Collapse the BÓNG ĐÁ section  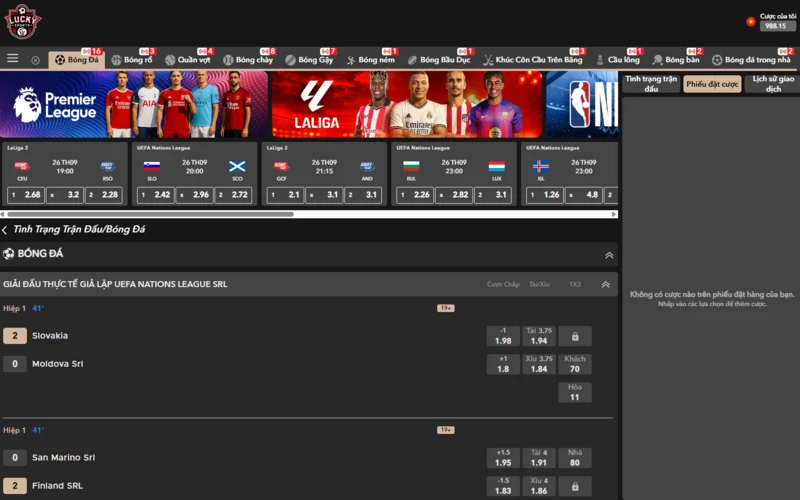[x=609, y=255]
